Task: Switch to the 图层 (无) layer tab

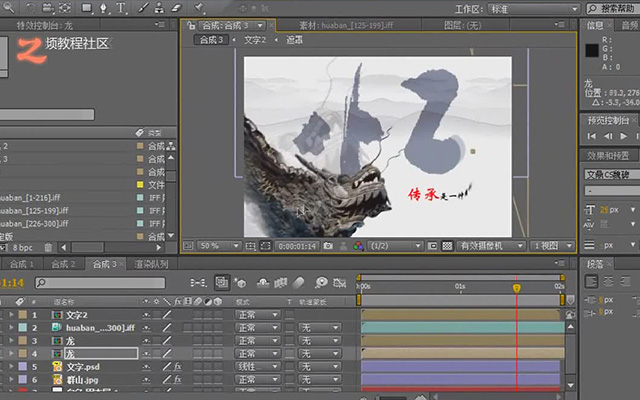Action: tap(462, 25)
